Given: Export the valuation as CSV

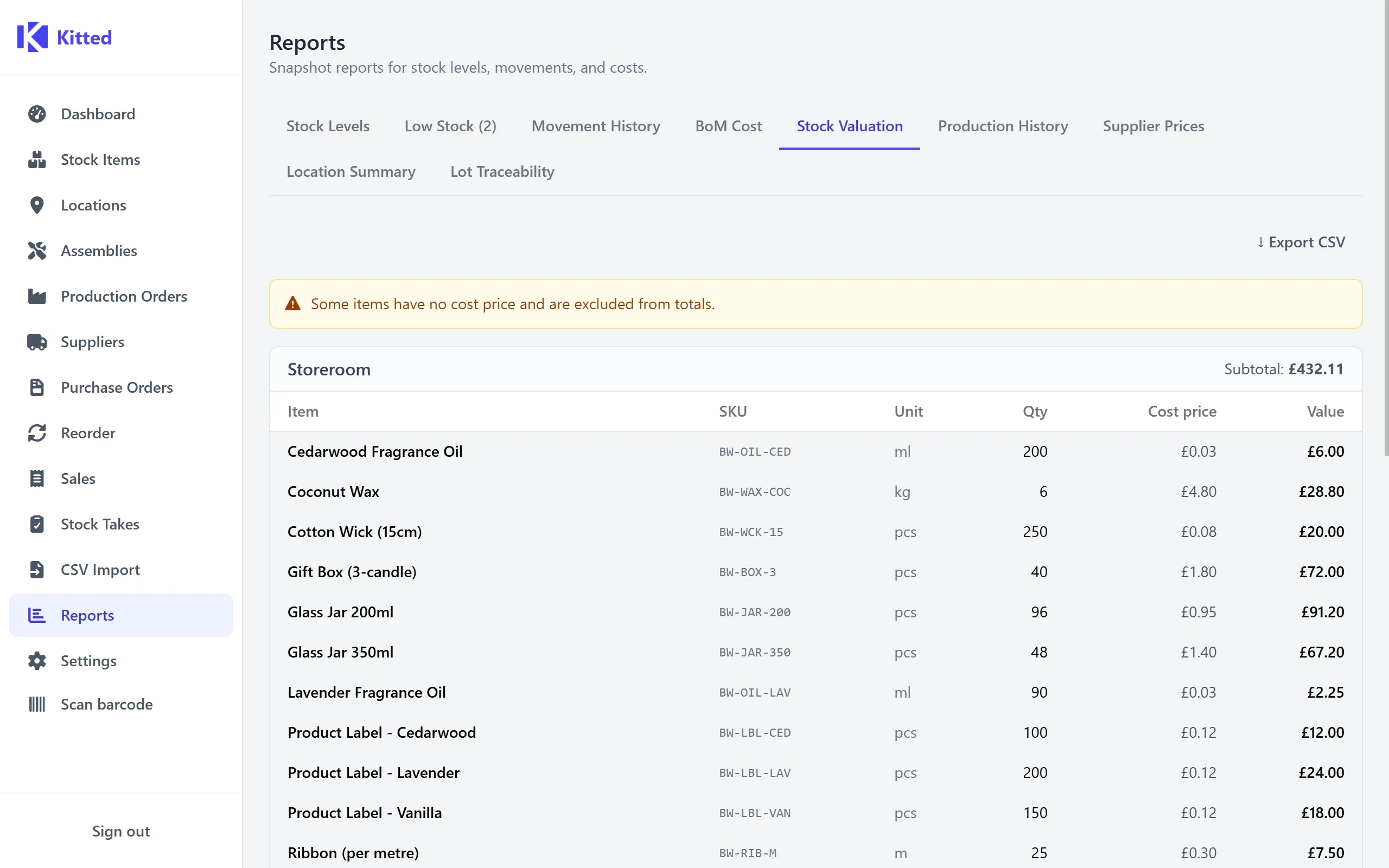Looking at the screenshot, I should click(x=1301, y=242).
